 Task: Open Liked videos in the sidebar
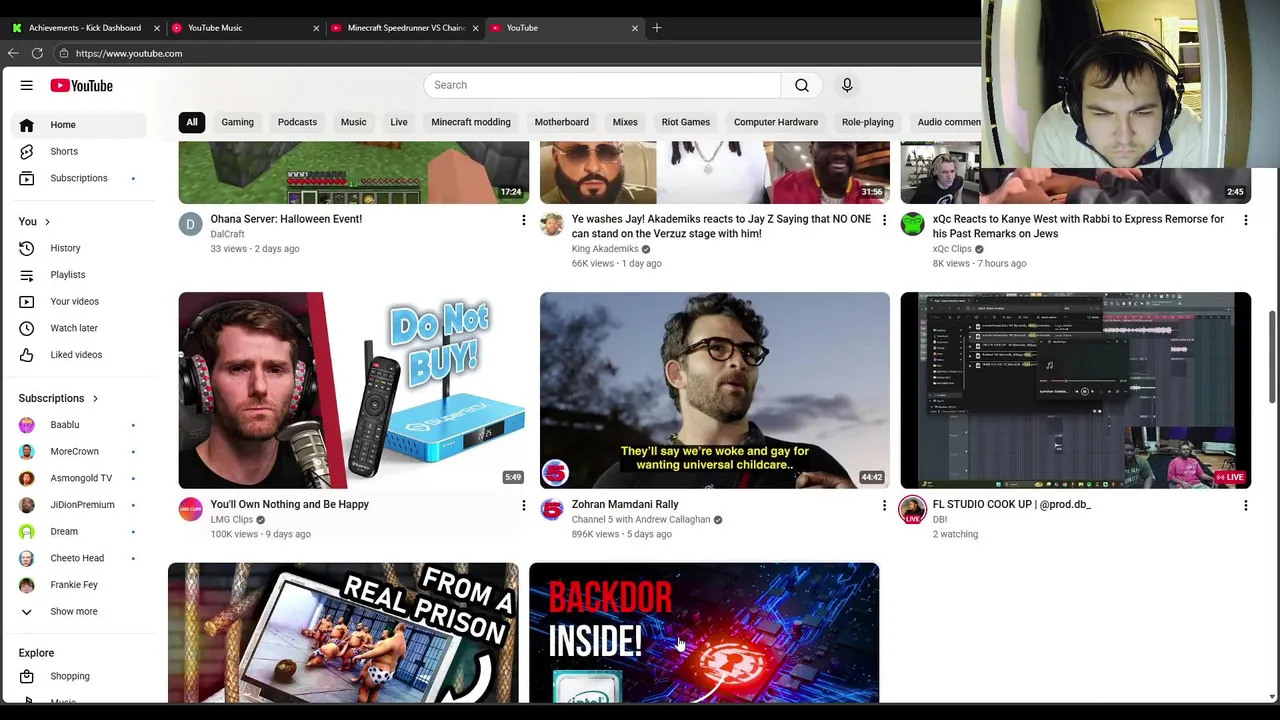point(80,355)
